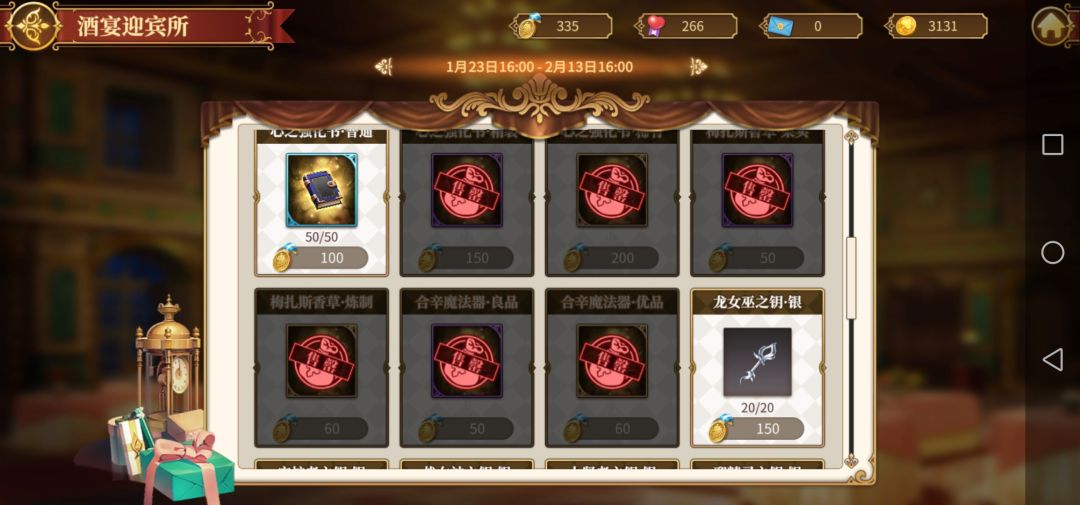The width and height of the screenshot is (1080, 505).
Task: Purchase book item priced at 100 medals
Action: coord(321,258)
